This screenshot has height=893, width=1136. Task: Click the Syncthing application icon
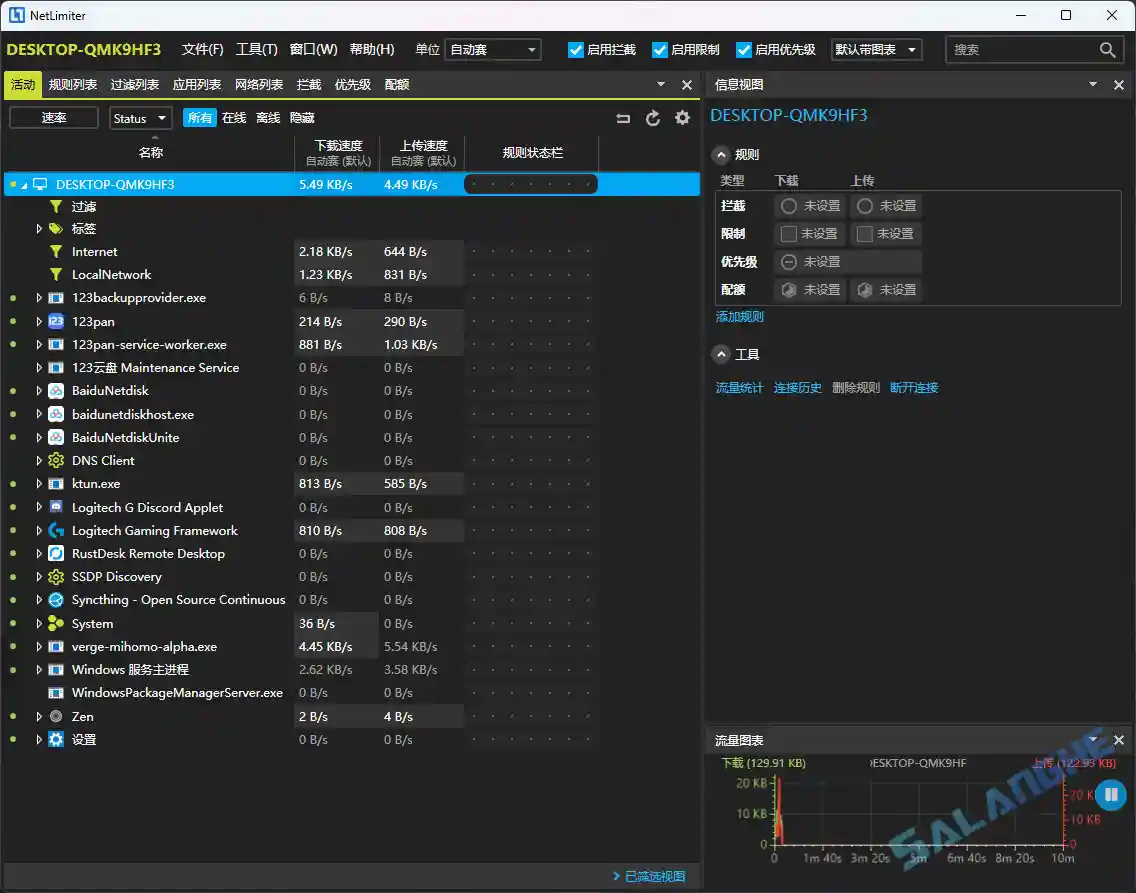[x=55, y=600]
